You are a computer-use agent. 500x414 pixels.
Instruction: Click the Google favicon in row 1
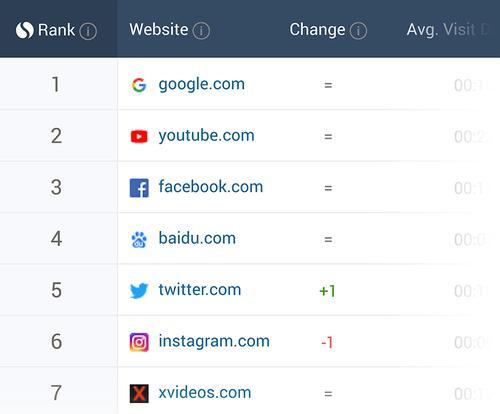point(139,85)
